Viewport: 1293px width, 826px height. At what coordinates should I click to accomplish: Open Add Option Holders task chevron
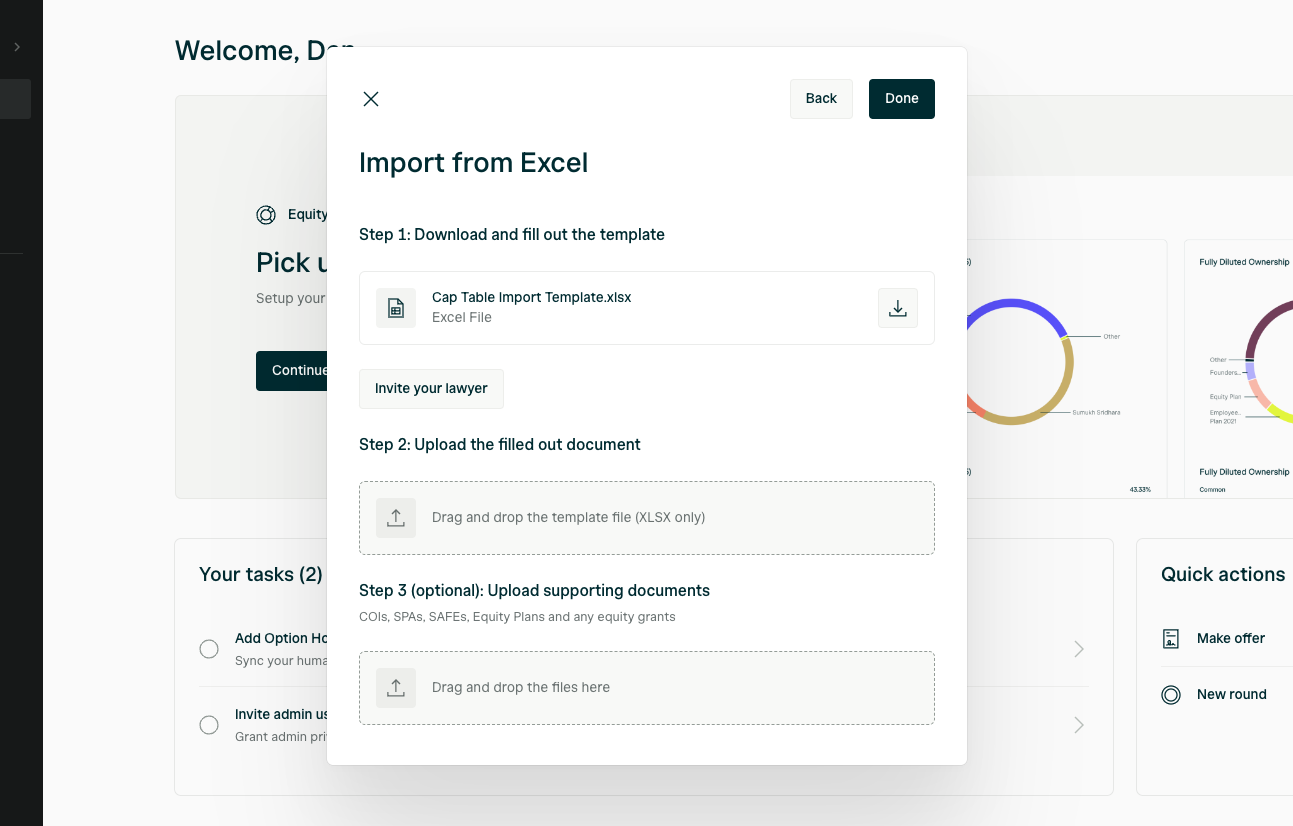pos(1079,649)
